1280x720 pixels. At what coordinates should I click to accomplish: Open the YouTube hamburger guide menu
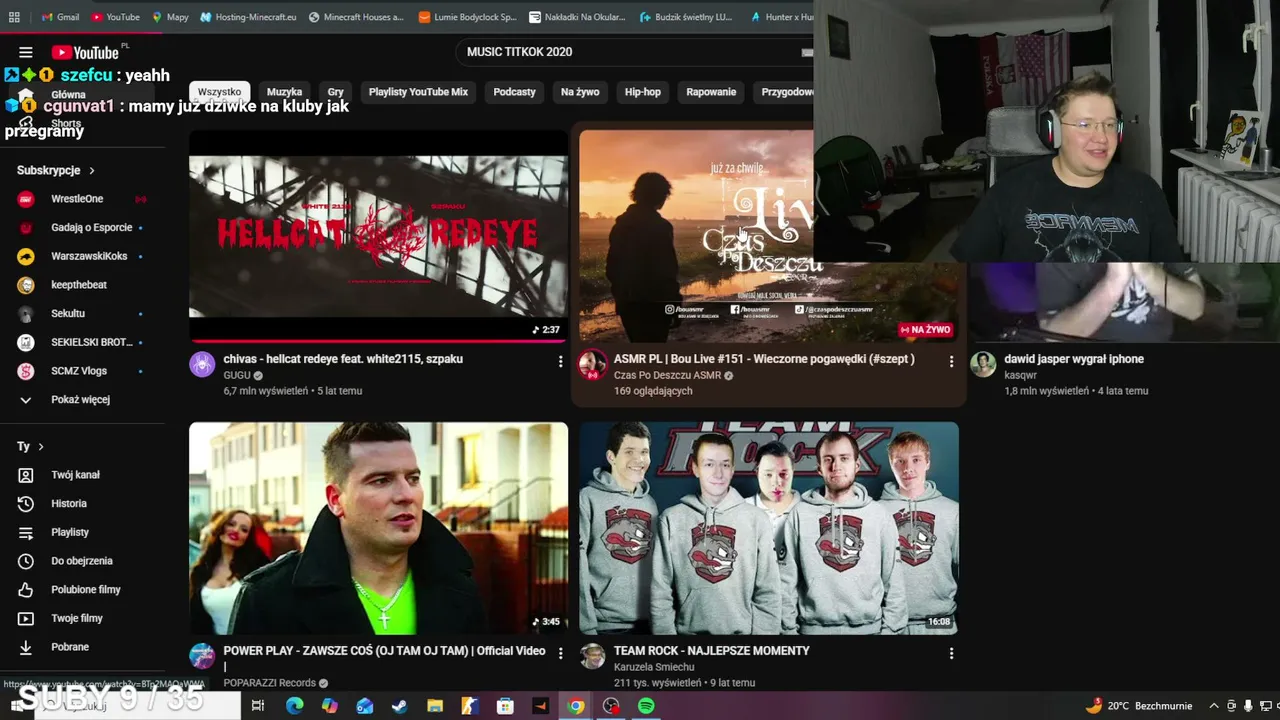(26, 52)
